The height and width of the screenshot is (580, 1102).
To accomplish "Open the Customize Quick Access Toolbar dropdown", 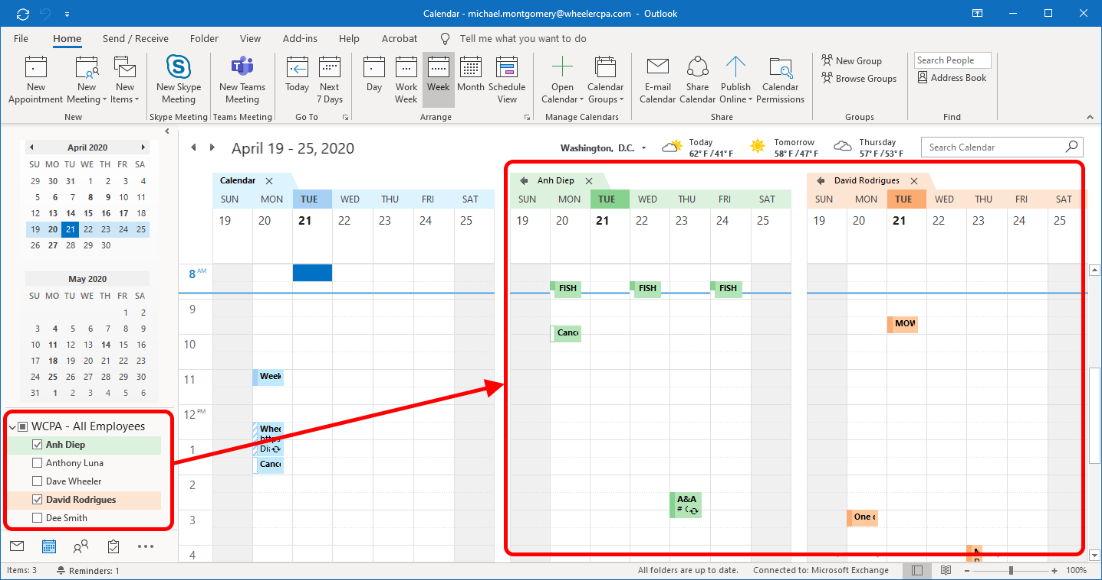I will point(67,13).
